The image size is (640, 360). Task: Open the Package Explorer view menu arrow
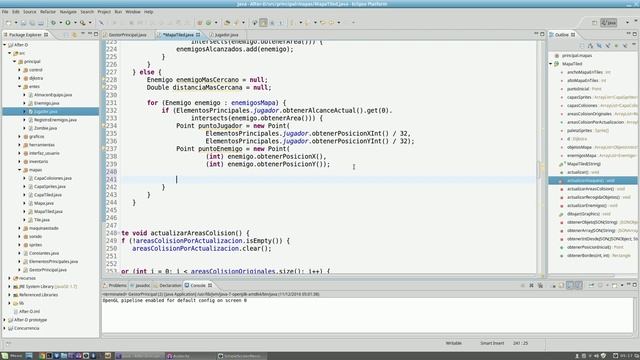[83, 34]
